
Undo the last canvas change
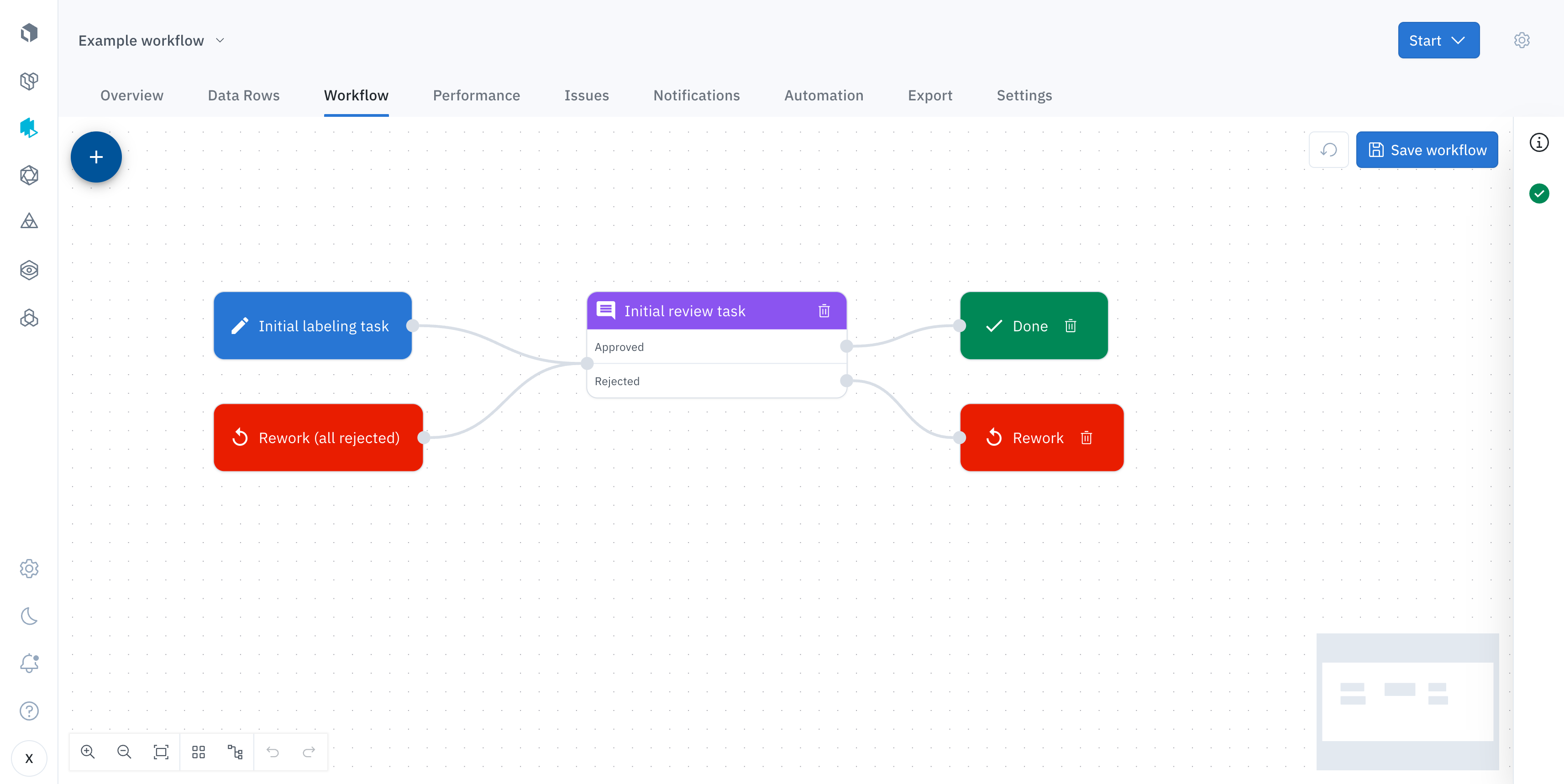coord(273,752)
